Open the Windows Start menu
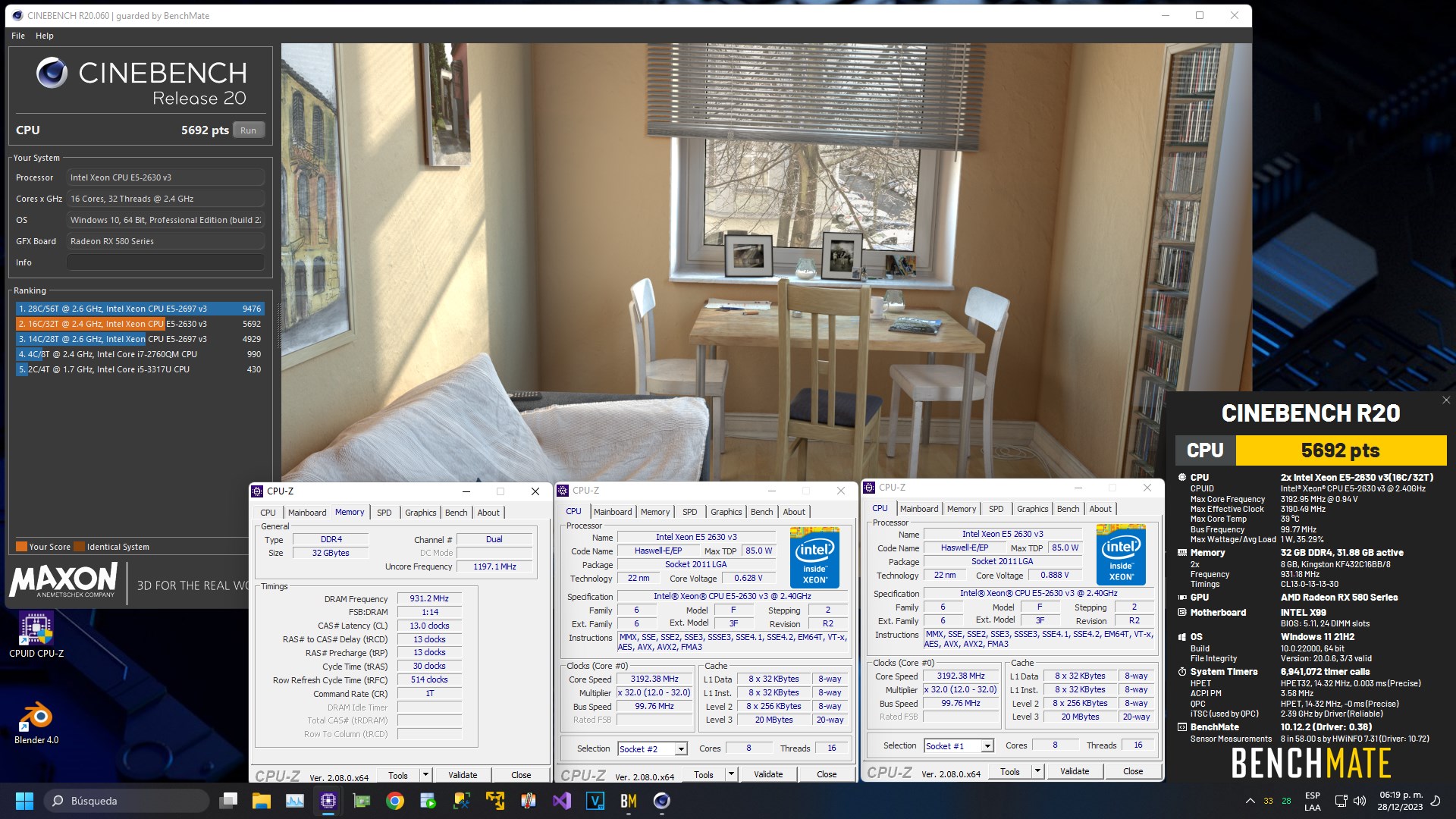 point(24,801)
